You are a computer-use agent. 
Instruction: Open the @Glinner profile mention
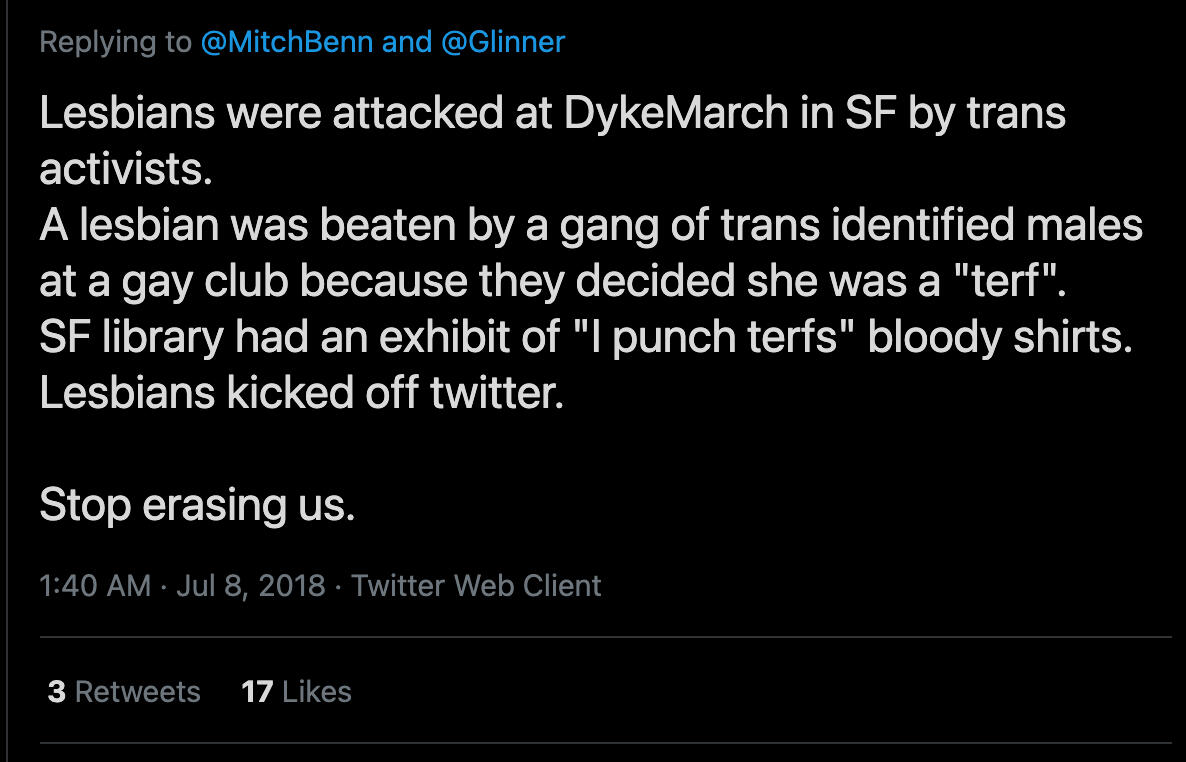[502, 43]
